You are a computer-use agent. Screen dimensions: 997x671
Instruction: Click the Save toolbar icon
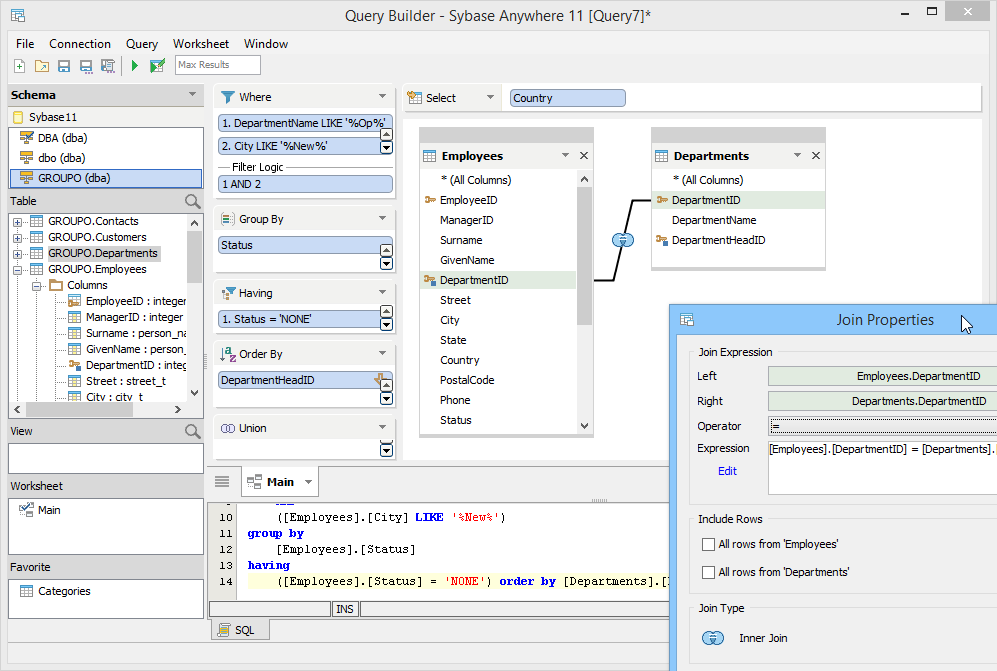coord(64,66)
